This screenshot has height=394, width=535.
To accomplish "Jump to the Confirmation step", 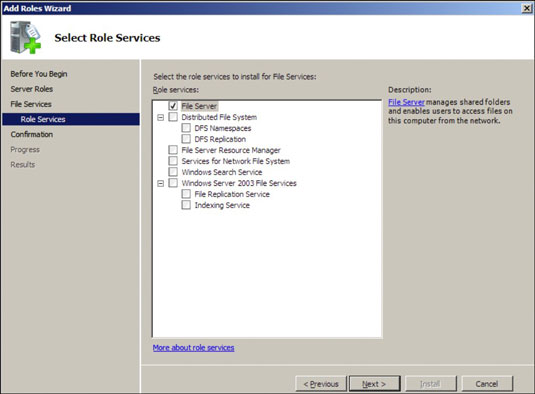I will point(32,134).
